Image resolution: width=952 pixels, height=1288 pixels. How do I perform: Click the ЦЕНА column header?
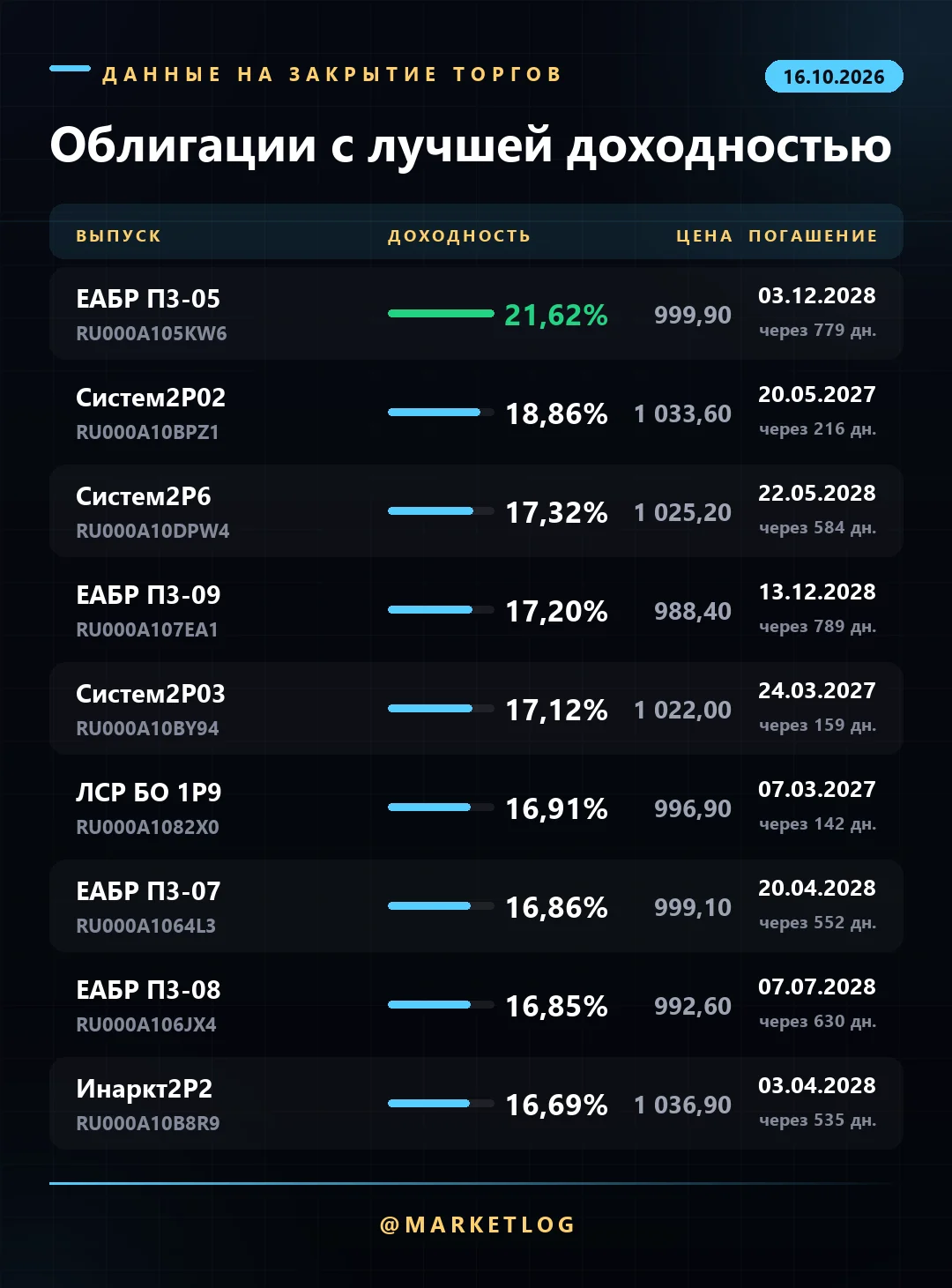704,236
